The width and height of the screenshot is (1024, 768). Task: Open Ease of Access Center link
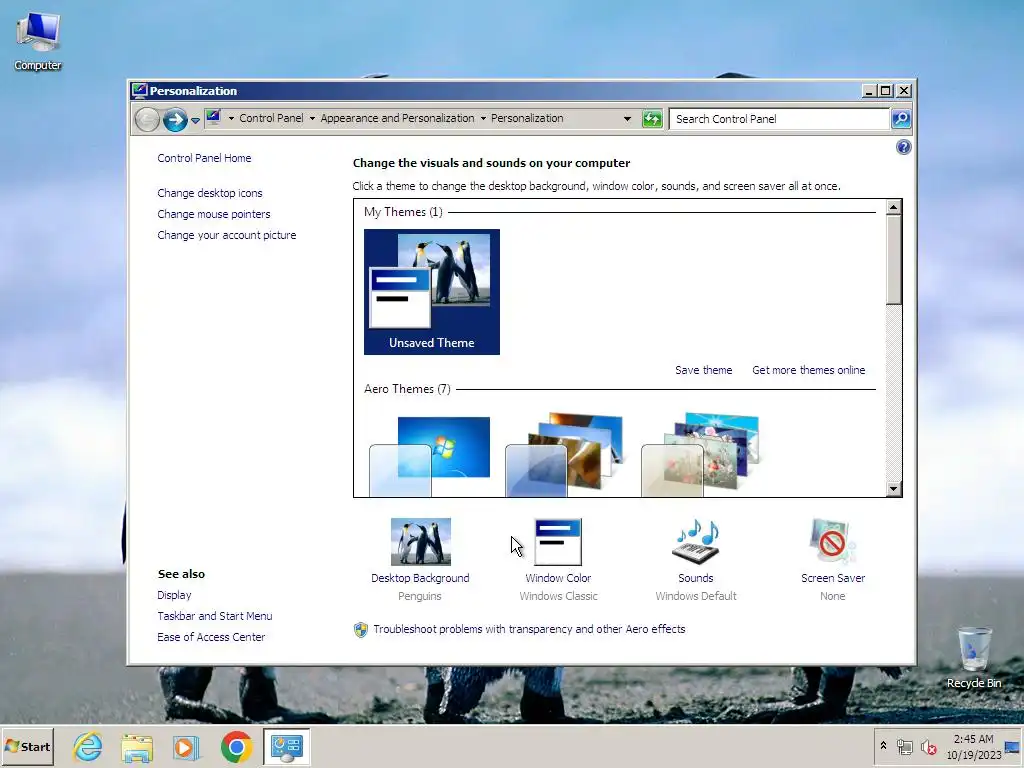coord(211,637)
